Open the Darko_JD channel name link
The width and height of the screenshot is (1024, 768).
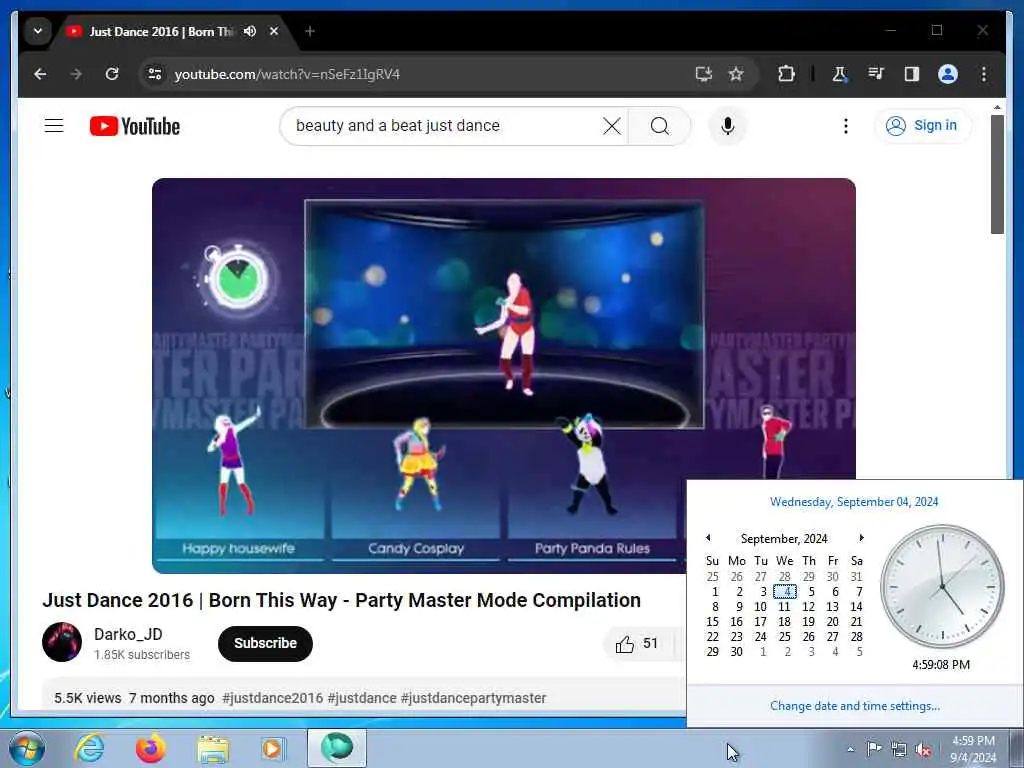[128, 634]
